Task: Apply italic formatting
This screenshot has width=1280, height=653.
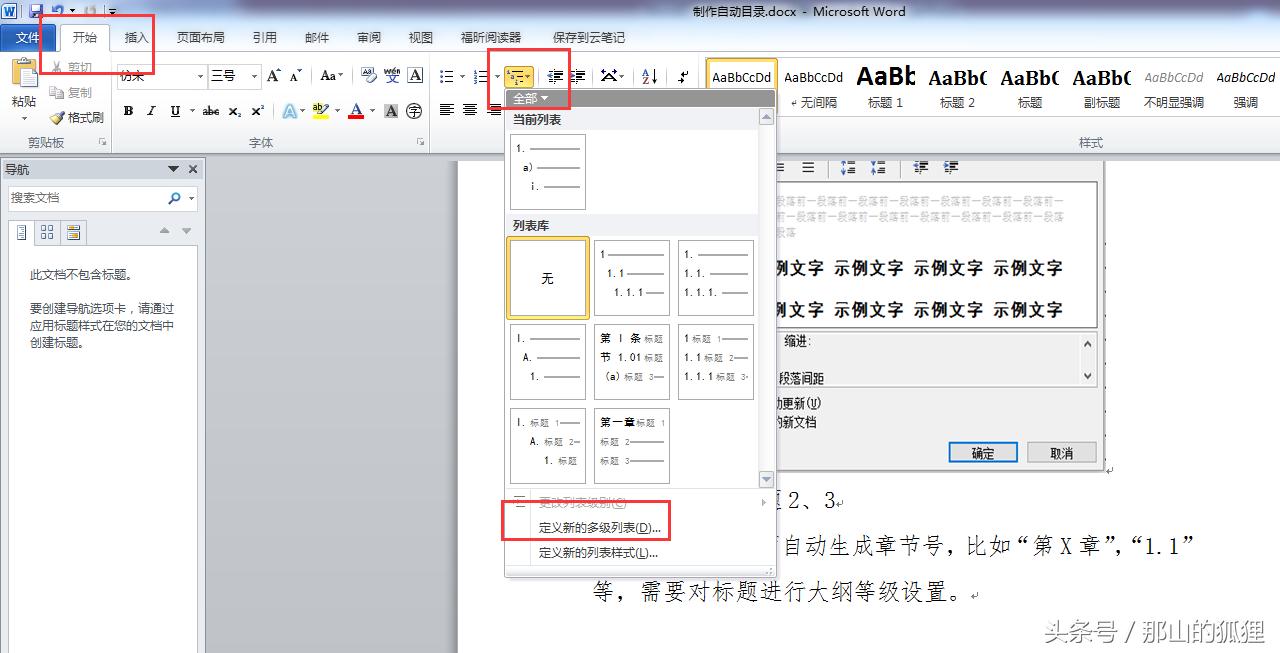Action: pyautogui.click(x=150, y=111)
